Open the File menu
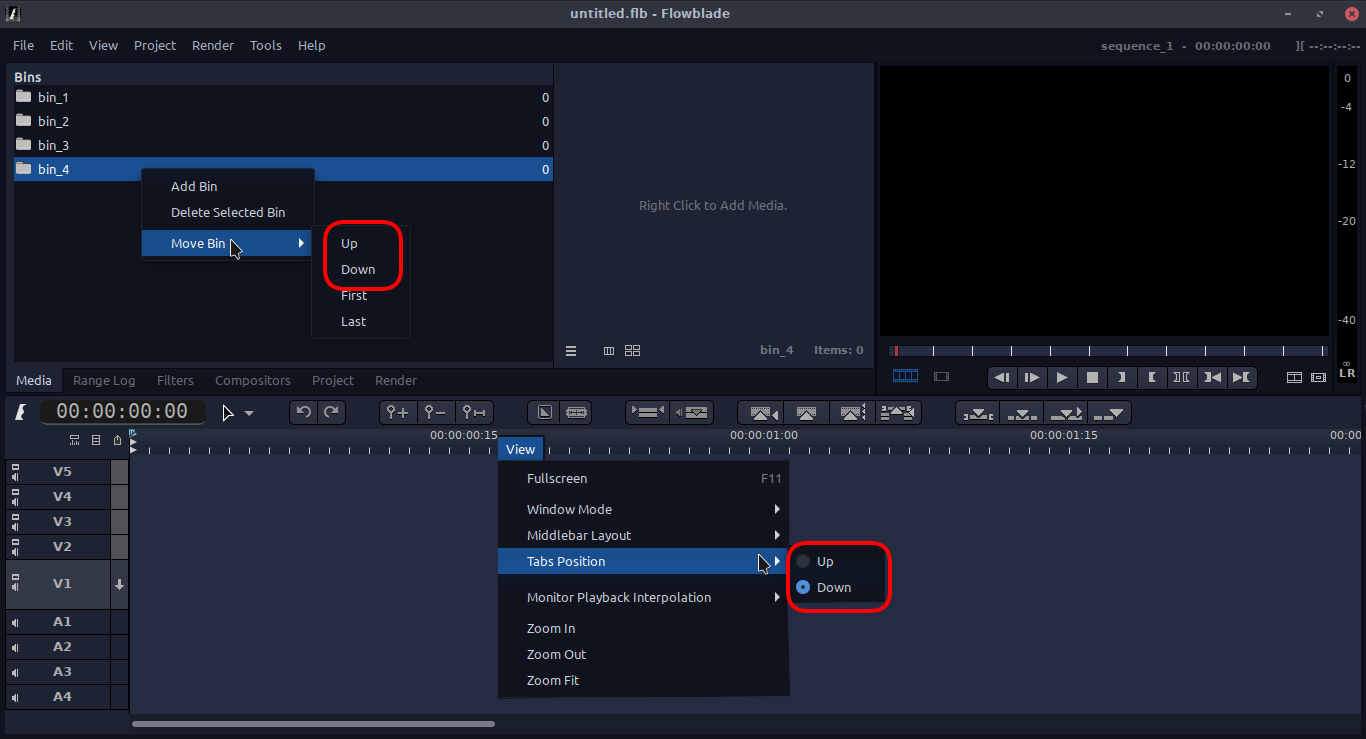 pos(23,45)
